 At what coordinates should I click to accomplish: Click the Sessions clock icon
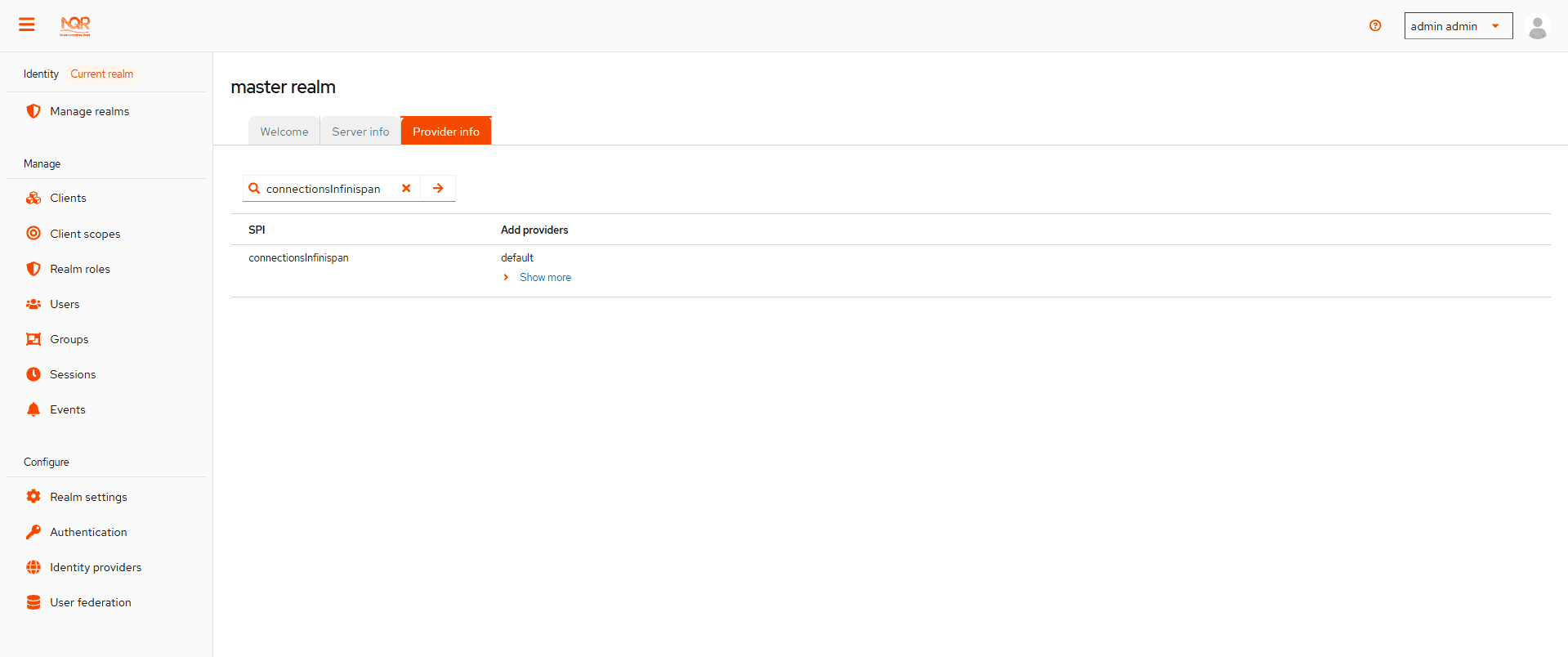(x=34, y=374)
